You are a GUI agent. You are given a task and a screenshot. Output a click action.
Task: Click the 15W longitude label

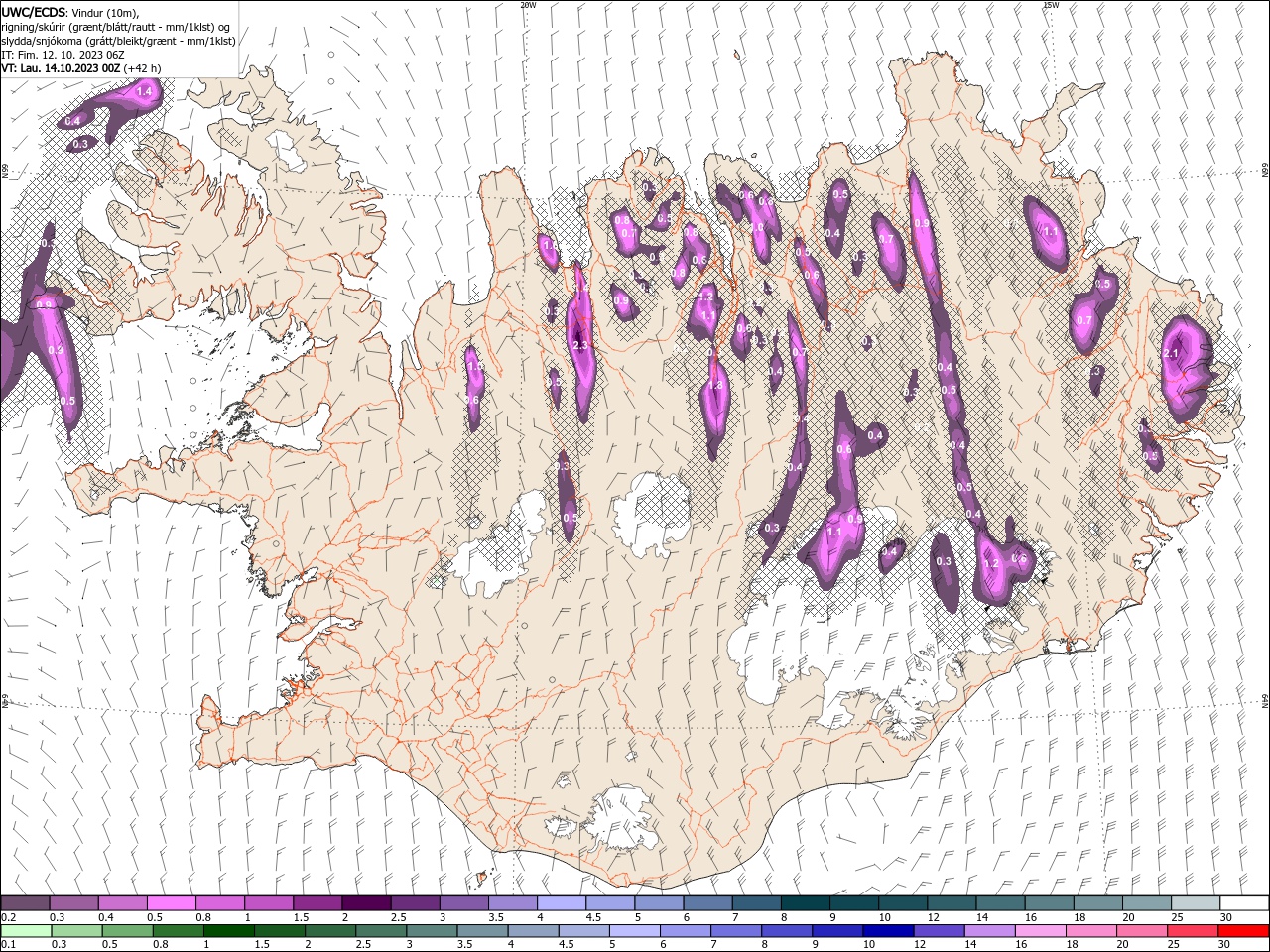(1051, 5)
